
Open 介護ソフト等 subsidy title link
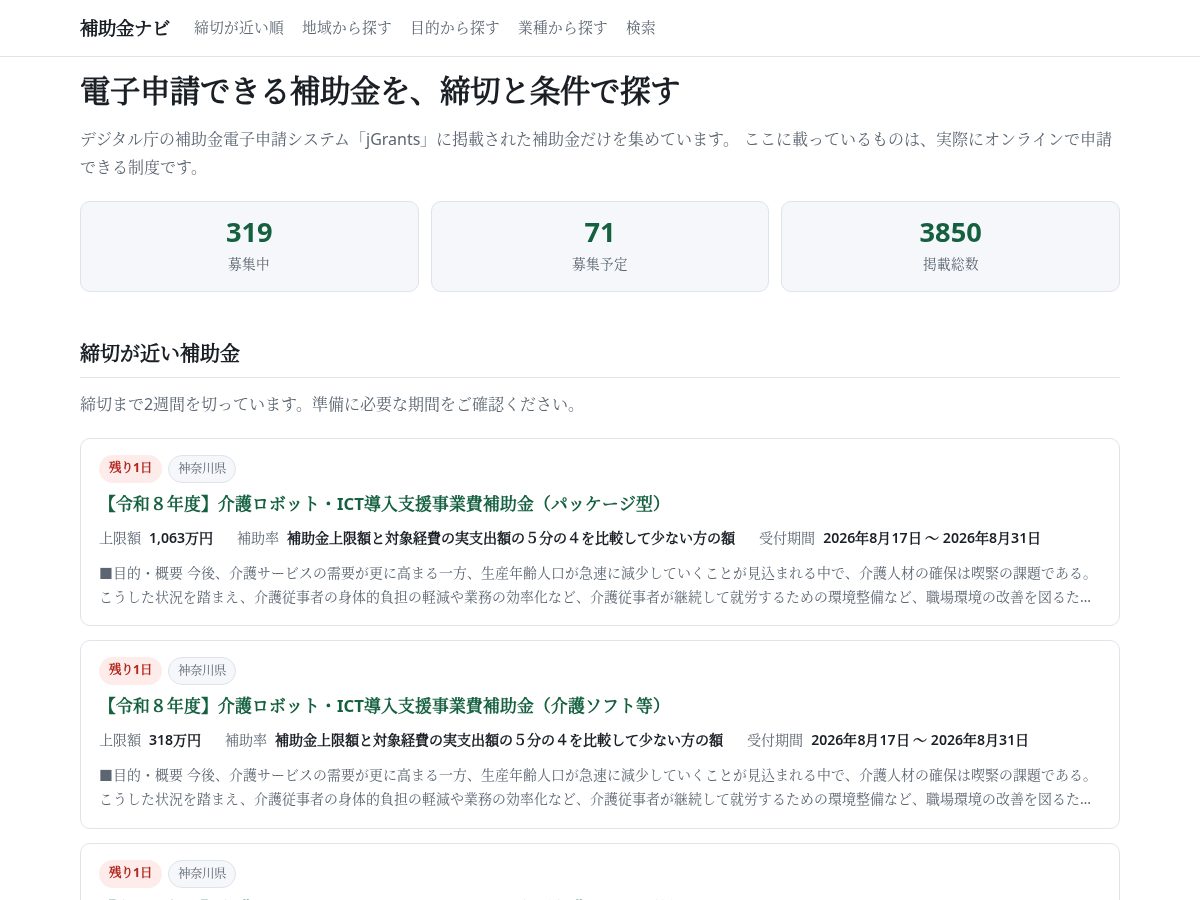click(x=384, y=705)
